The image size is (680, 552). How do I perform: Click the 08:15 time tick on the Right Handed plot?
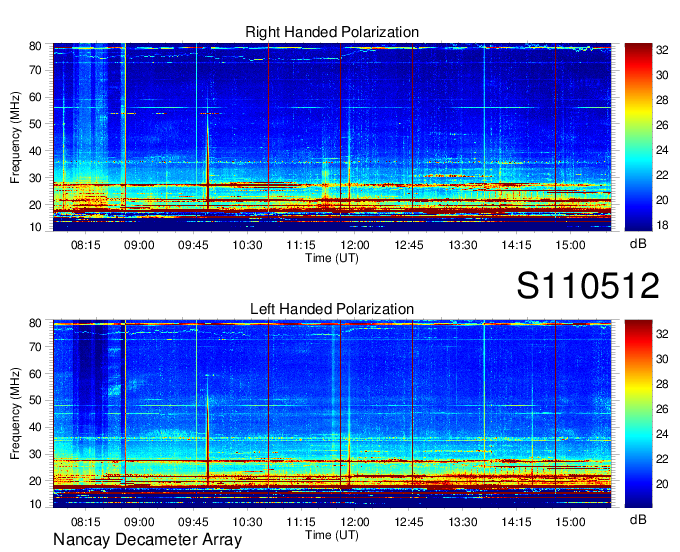[85, 245]
